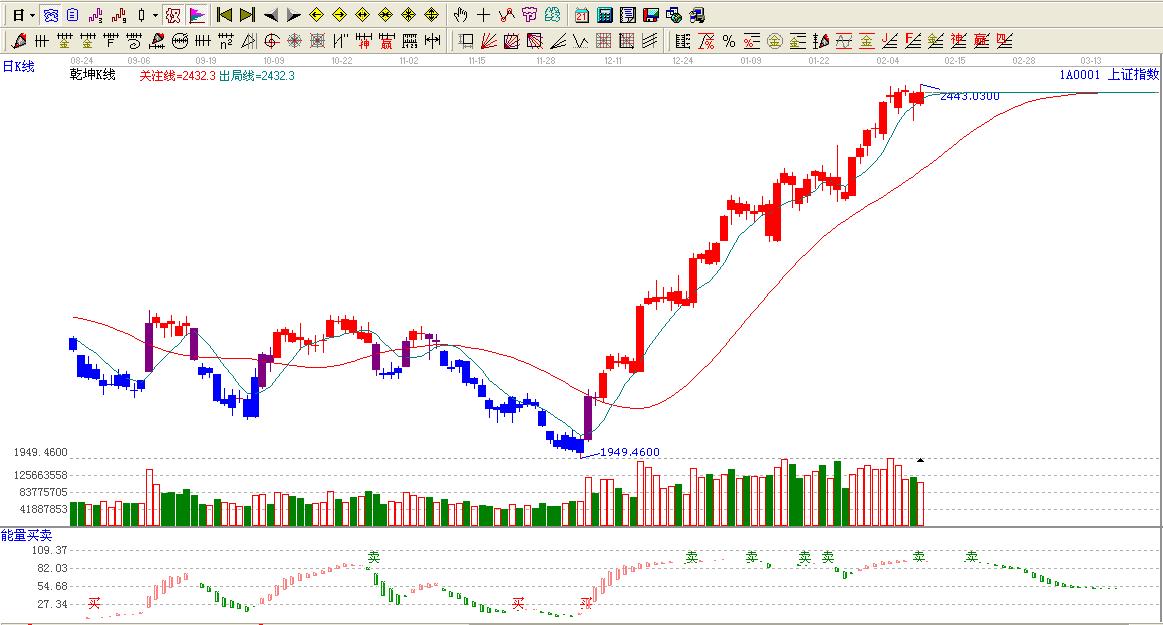This screenshot has height=625, width=1163.
Task: Select the percent sign tool
Action: [x=729, y=41]
